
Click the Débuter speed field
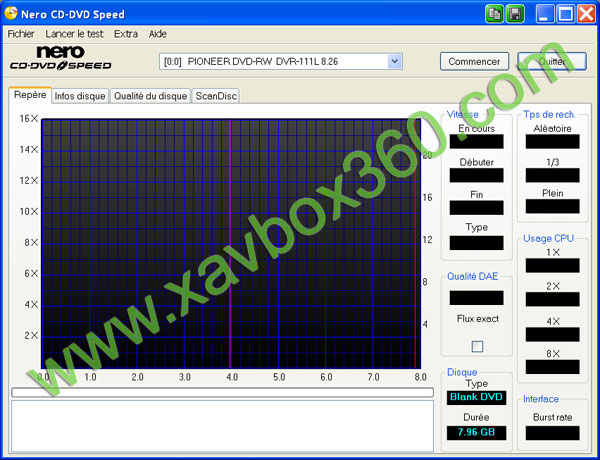click(476, 175)
